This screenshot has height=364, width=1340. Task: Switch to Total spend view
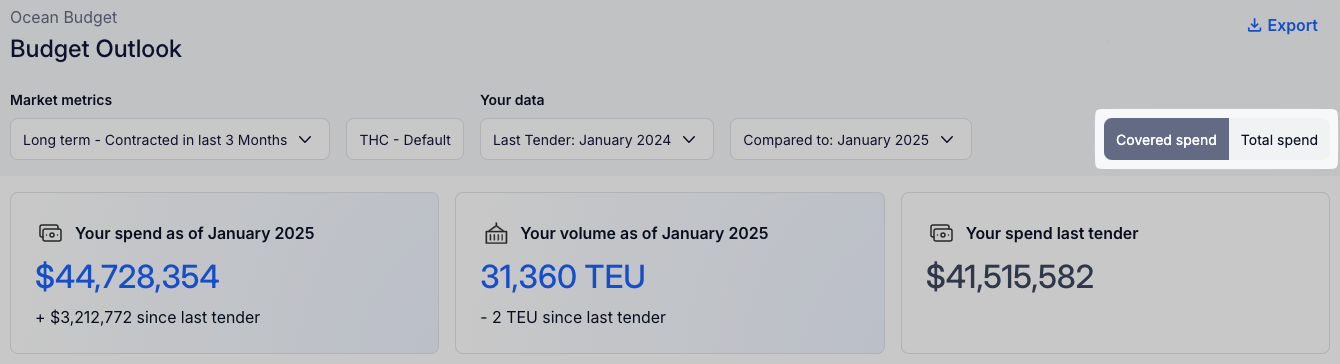[x=1279, y=140]
